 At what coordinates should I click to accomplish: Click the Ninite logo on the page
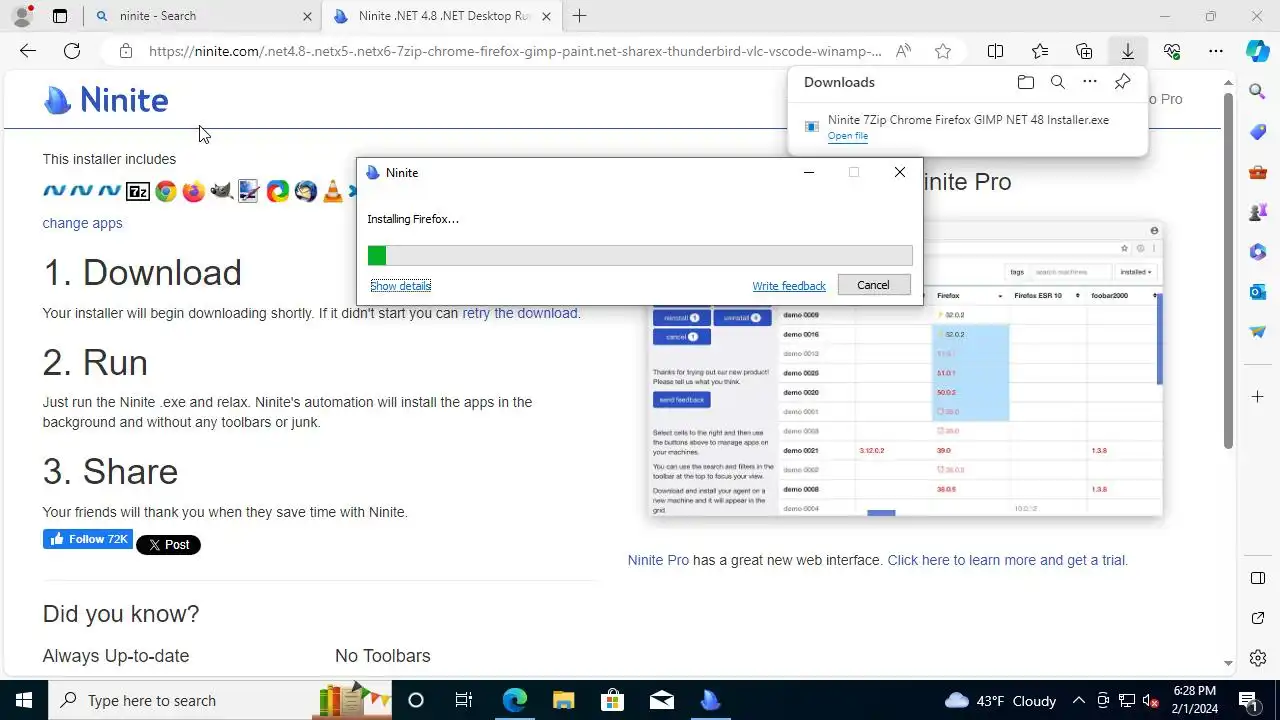[106, 100]
